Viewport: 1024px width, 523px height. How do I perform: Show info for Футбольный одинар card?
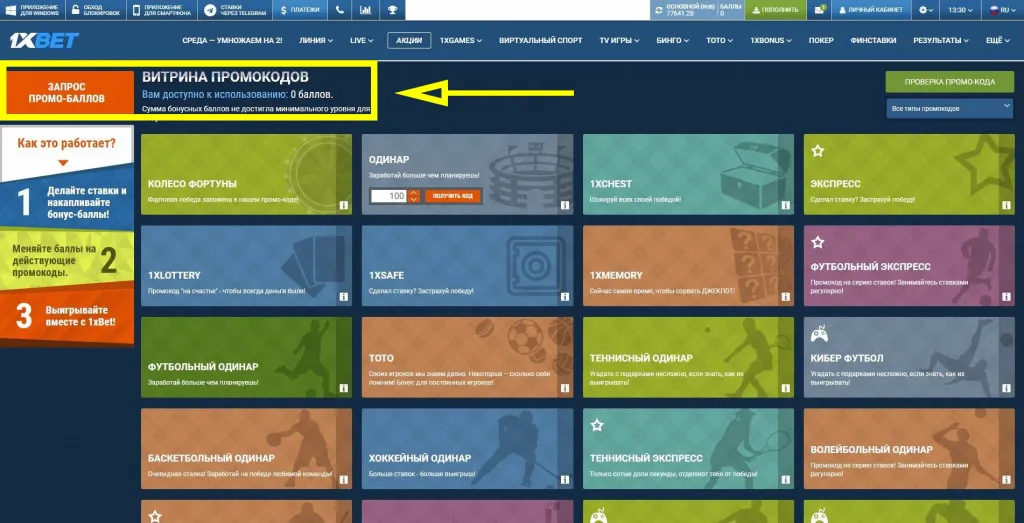344,388
